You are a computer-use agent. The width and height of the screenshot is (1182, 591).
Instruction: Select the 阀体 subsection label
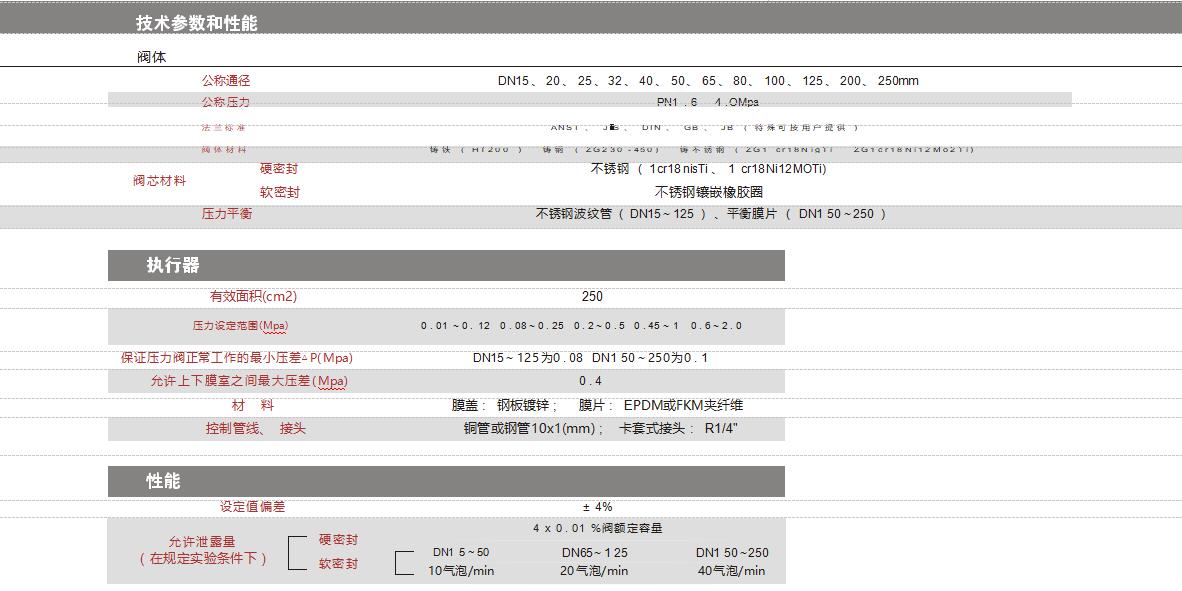point(151,58)
